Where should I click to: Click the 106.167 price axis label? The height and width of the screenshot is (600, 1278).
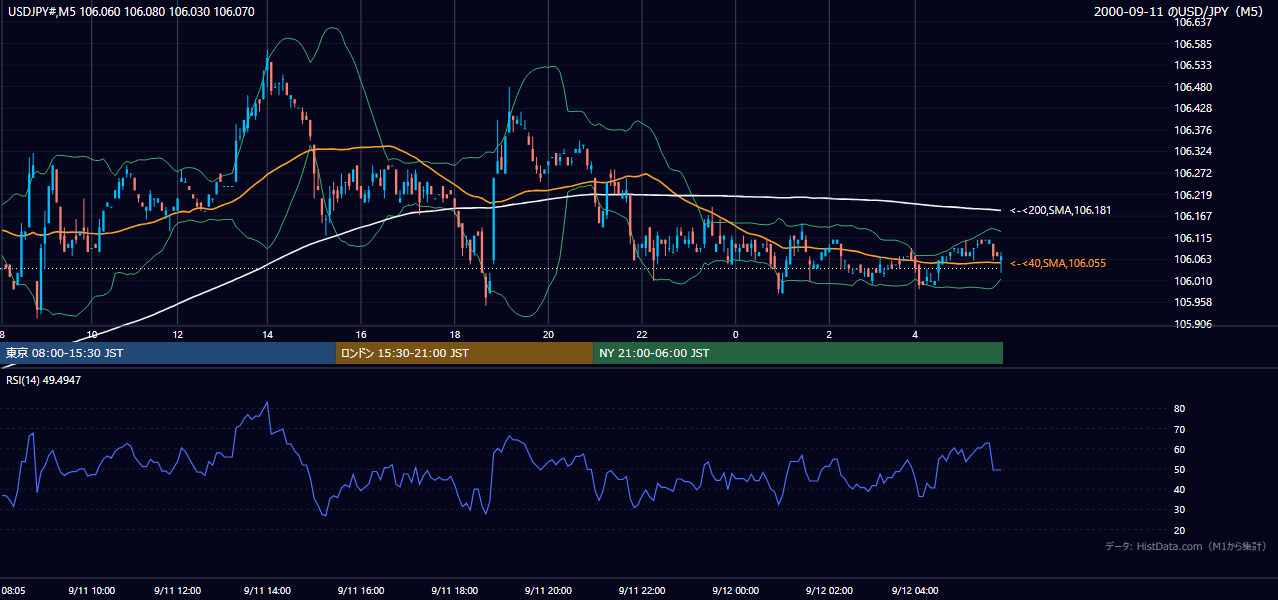(x=1192, y=216)
